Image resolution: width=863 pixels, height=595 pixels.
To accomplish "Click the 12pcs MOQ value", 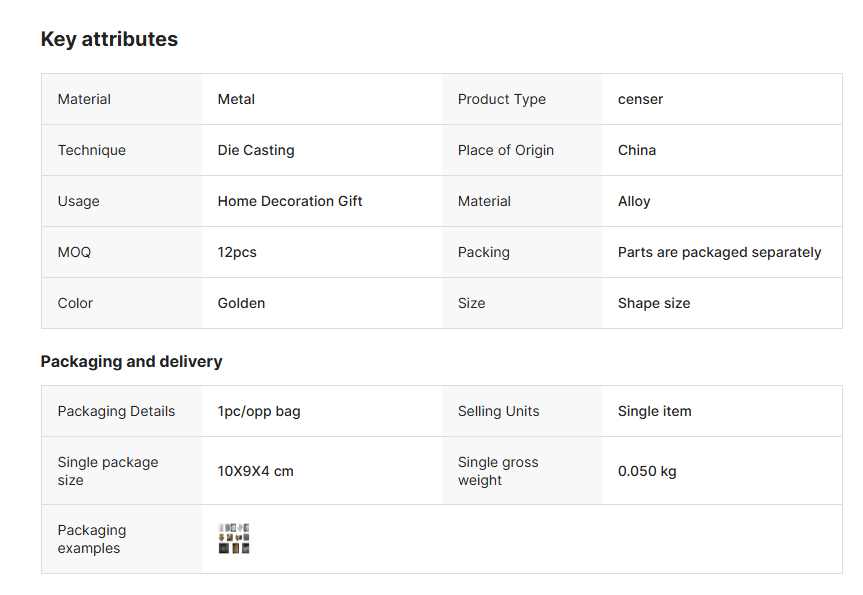I will pyautogui.click(x=237, y=253).
